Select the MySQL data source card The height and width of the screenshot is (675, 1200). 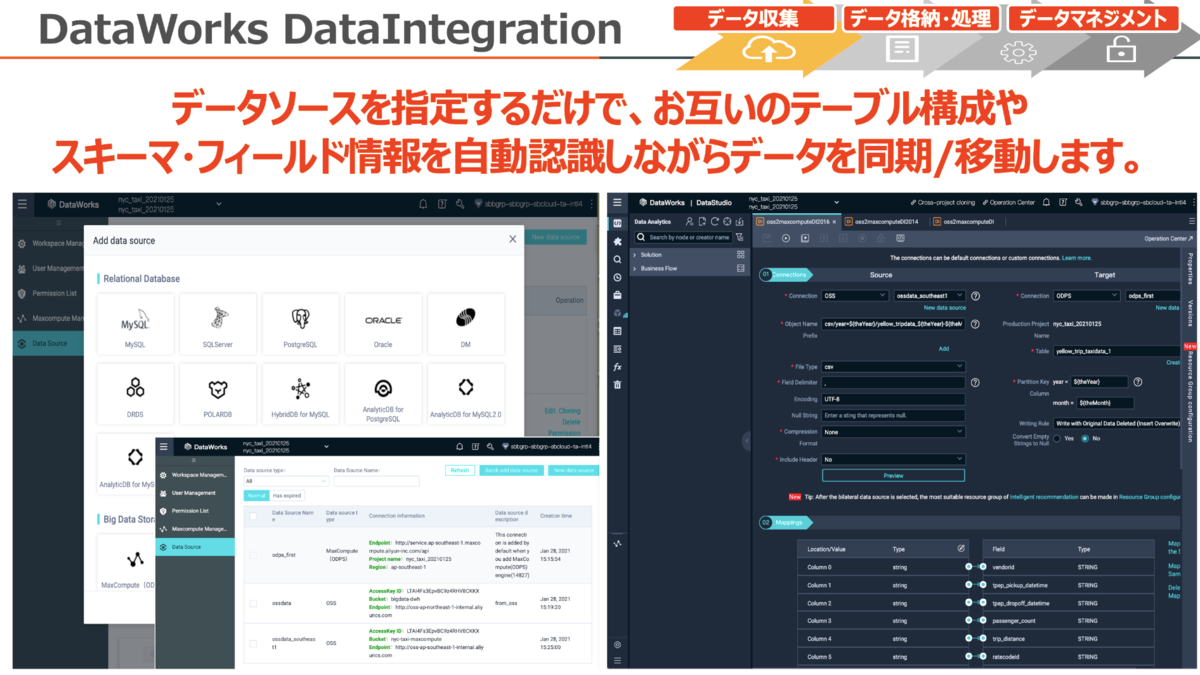135,325
